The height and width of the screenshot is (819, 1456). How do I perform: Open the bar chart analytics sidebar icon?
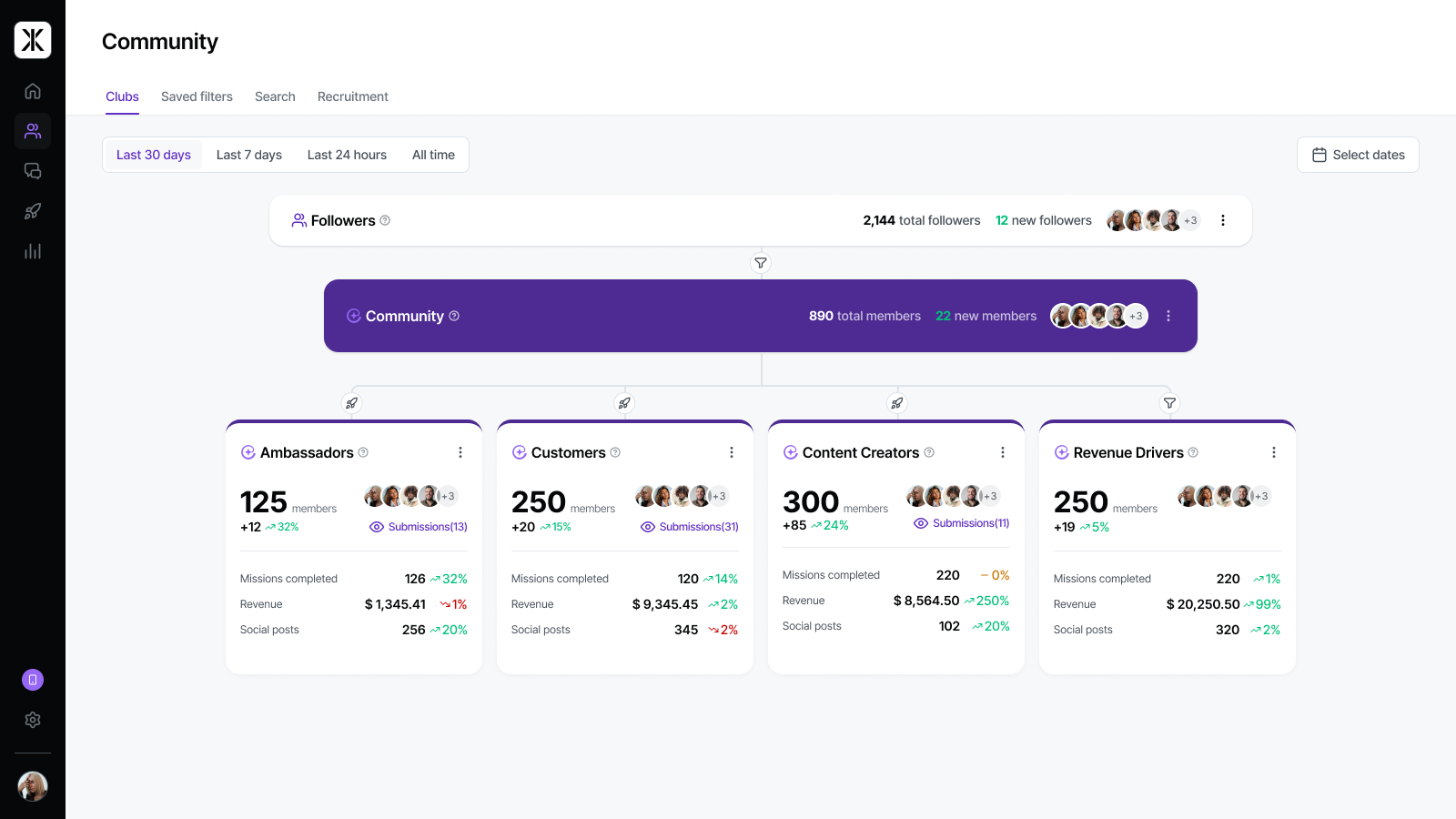(x=33, y=251)
